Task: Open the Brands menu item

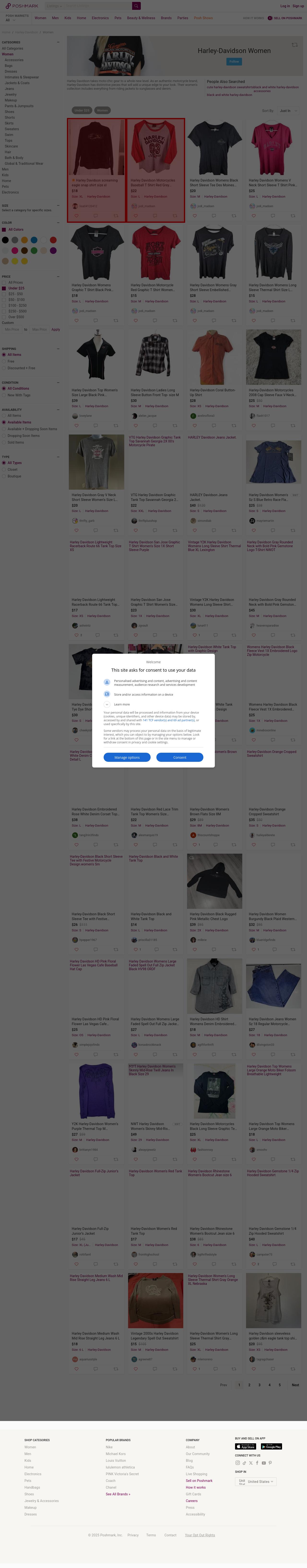Action: (x=166, y=18)
